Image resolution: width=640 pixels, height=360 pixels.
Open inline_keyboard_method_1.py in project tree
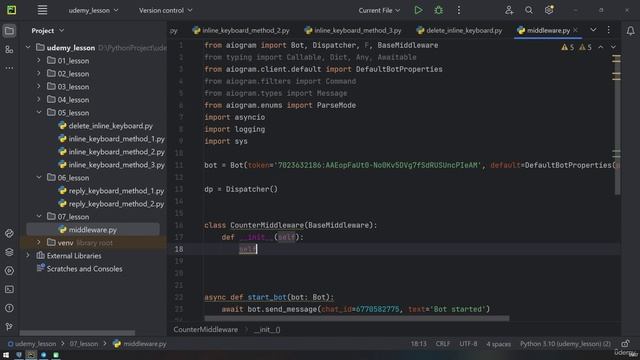[111, 139]
